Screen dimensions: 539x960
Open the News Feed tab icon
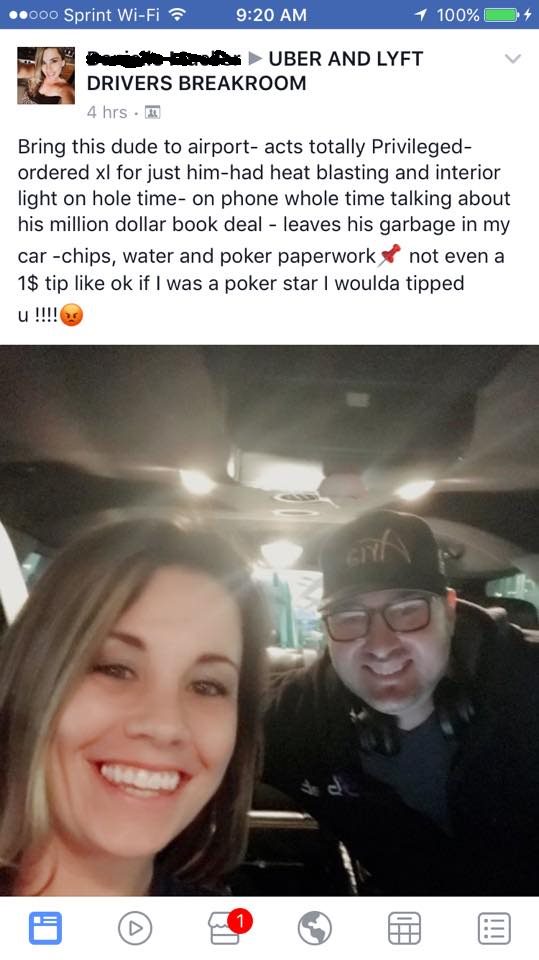tap(45, 928)
